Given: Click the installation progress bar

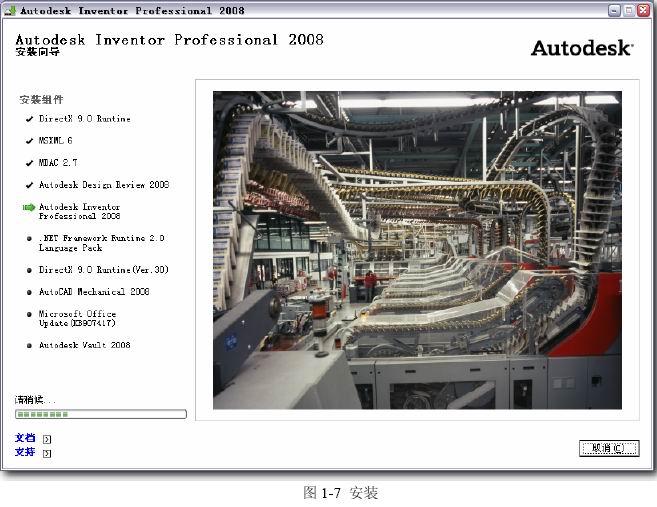Looking at the screenshot, I should pos(101,414).
